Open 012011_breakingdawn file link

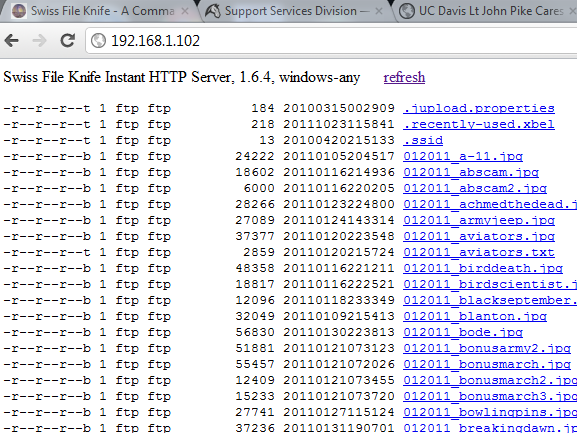pyautogui.click(x=490, y=428)
